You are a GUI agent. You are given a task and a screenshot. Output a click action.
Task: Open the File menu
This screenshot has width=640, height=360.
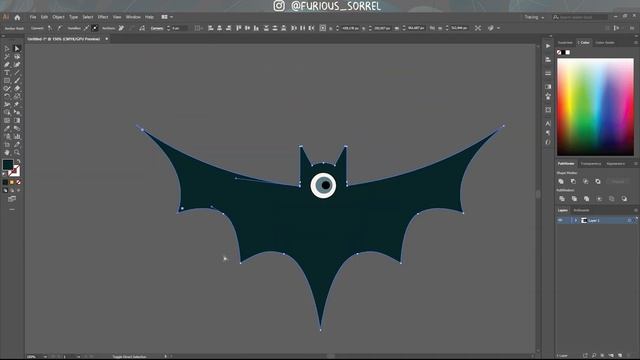(33, 17)
